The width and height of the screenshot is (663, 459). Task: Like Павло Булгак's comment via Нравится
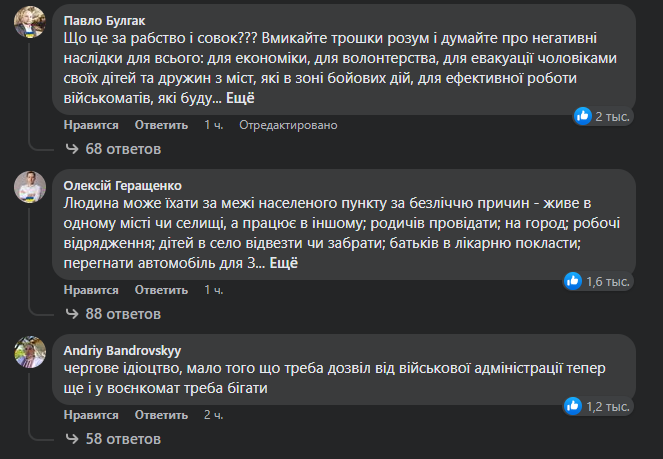click(91, 125)
